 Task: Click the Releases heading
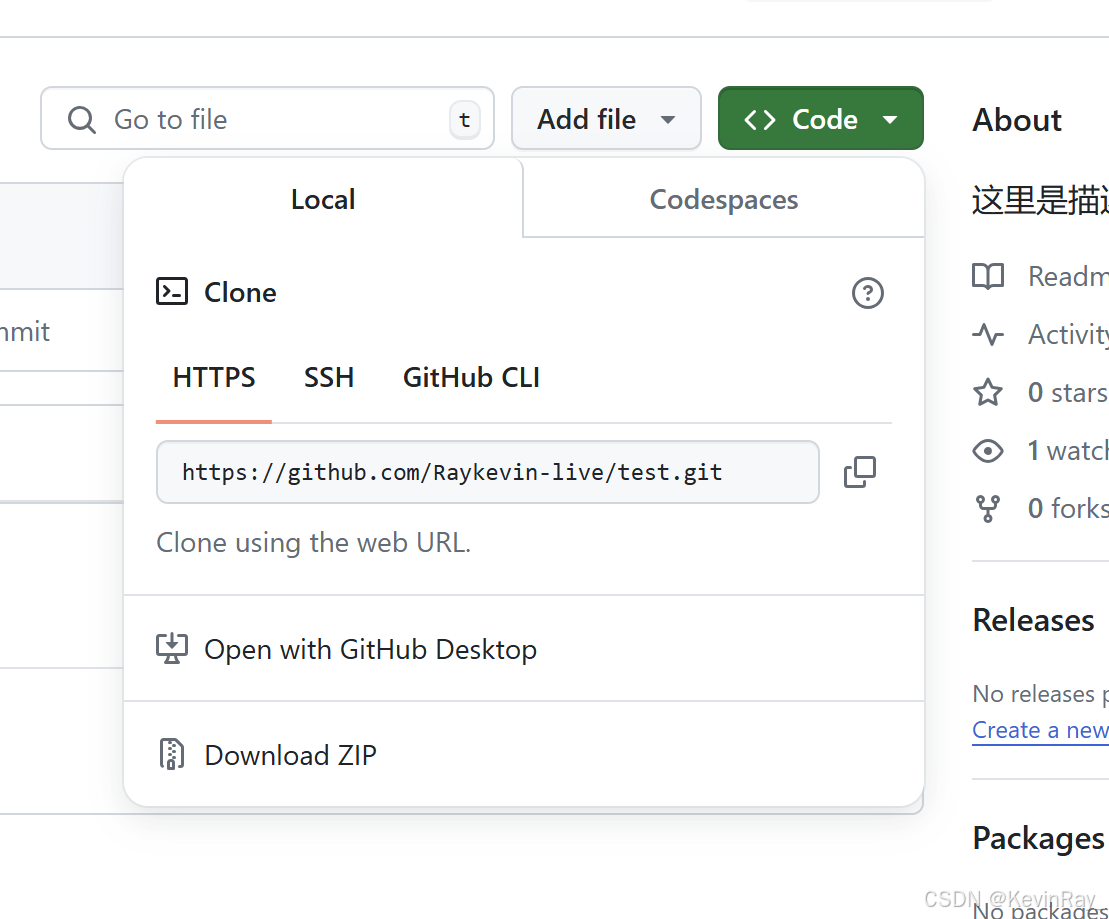click(x=1033, y=620)
